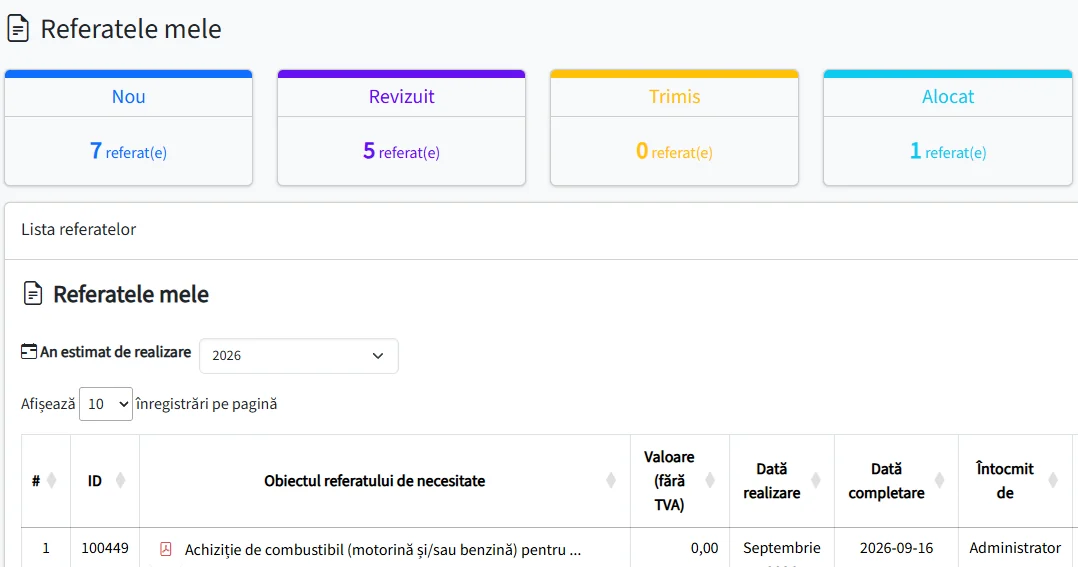Click the înregistrări pe pagină label

point(206,404)
